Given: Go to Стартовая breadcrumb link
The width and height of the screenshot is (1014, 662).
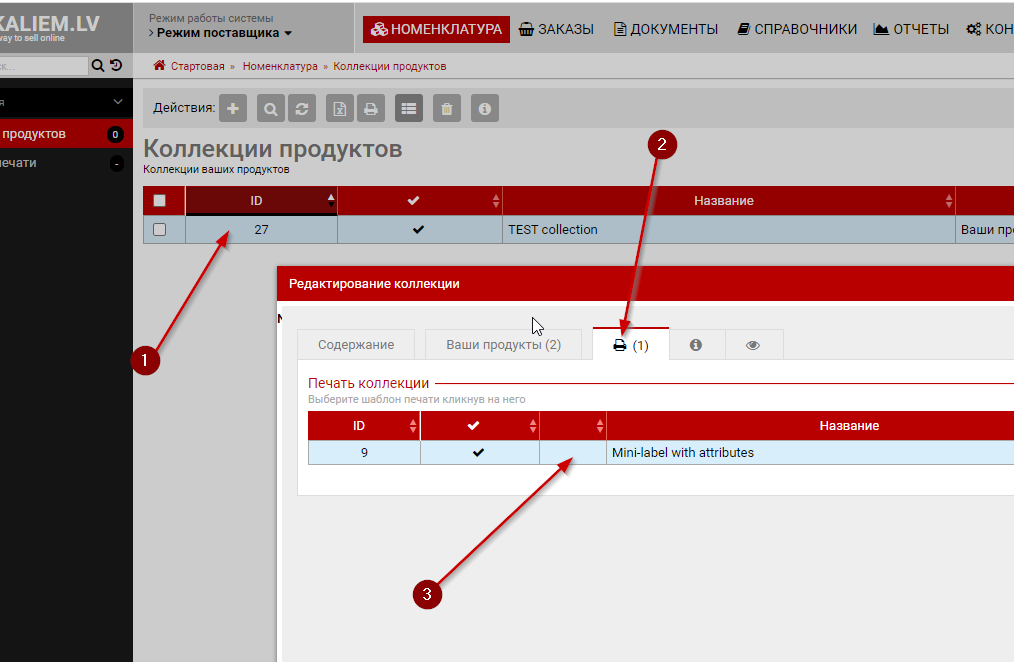Looking at the screenshot, I should 197,66.
